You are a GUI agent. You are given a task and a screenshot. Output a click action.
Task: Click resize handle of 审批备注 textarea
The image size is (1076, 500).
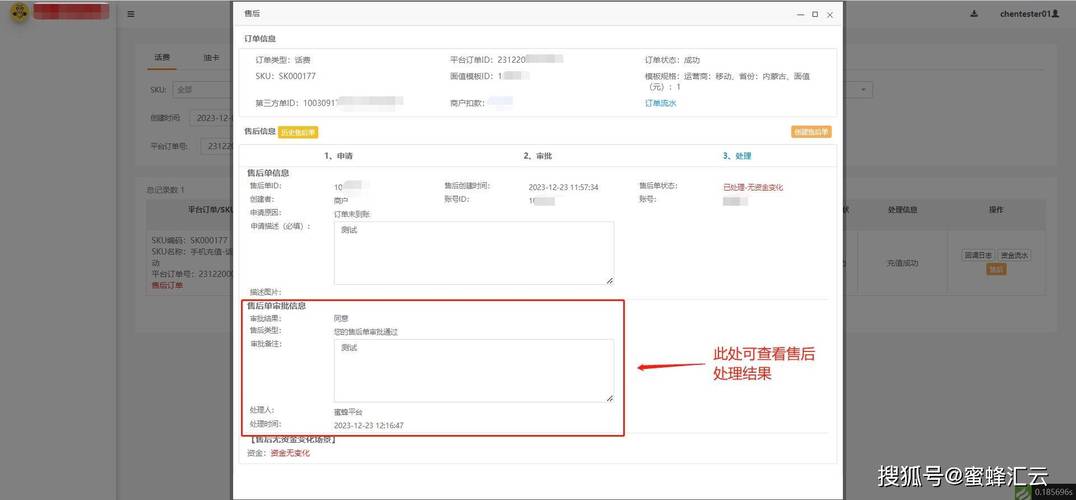click(x=609, y=398)
